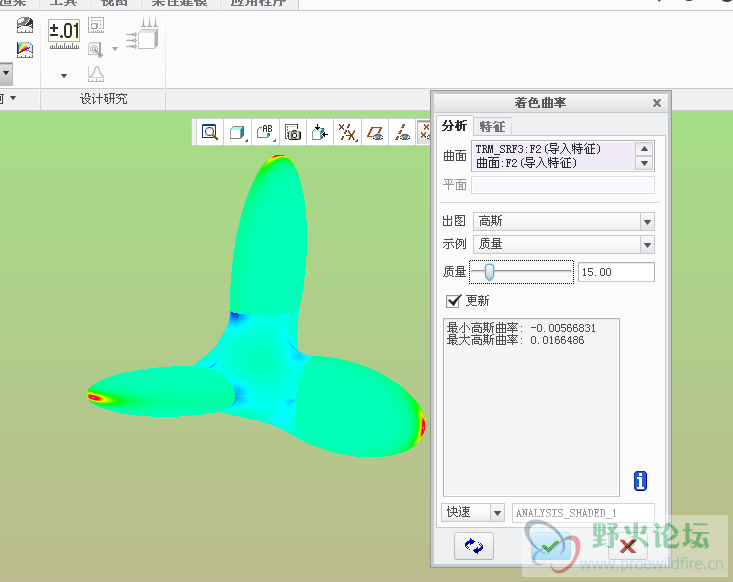Expand the dropdown arrow under tolerance tool
This screenshot has width=733, height=582.
click(x=64, y=76)
